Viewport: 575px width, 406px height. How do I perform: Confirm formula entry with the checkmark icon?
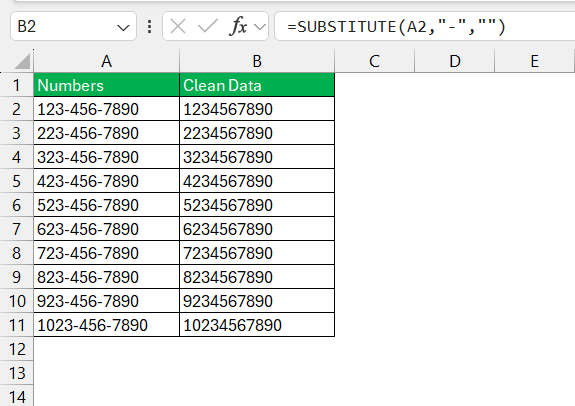click(x=208, y=27)
